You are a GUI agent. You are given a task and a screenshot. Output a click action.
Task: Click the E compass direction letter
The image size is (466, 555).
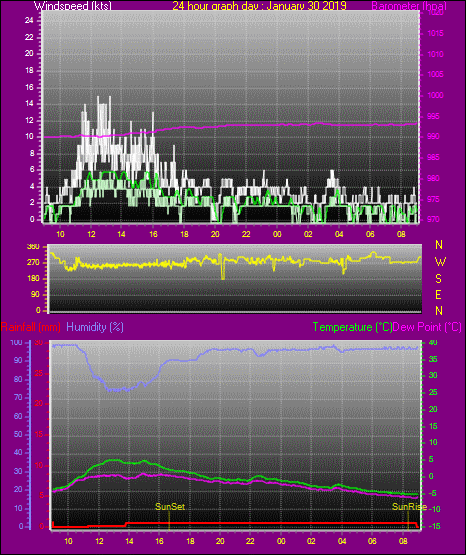pos(438,295)
